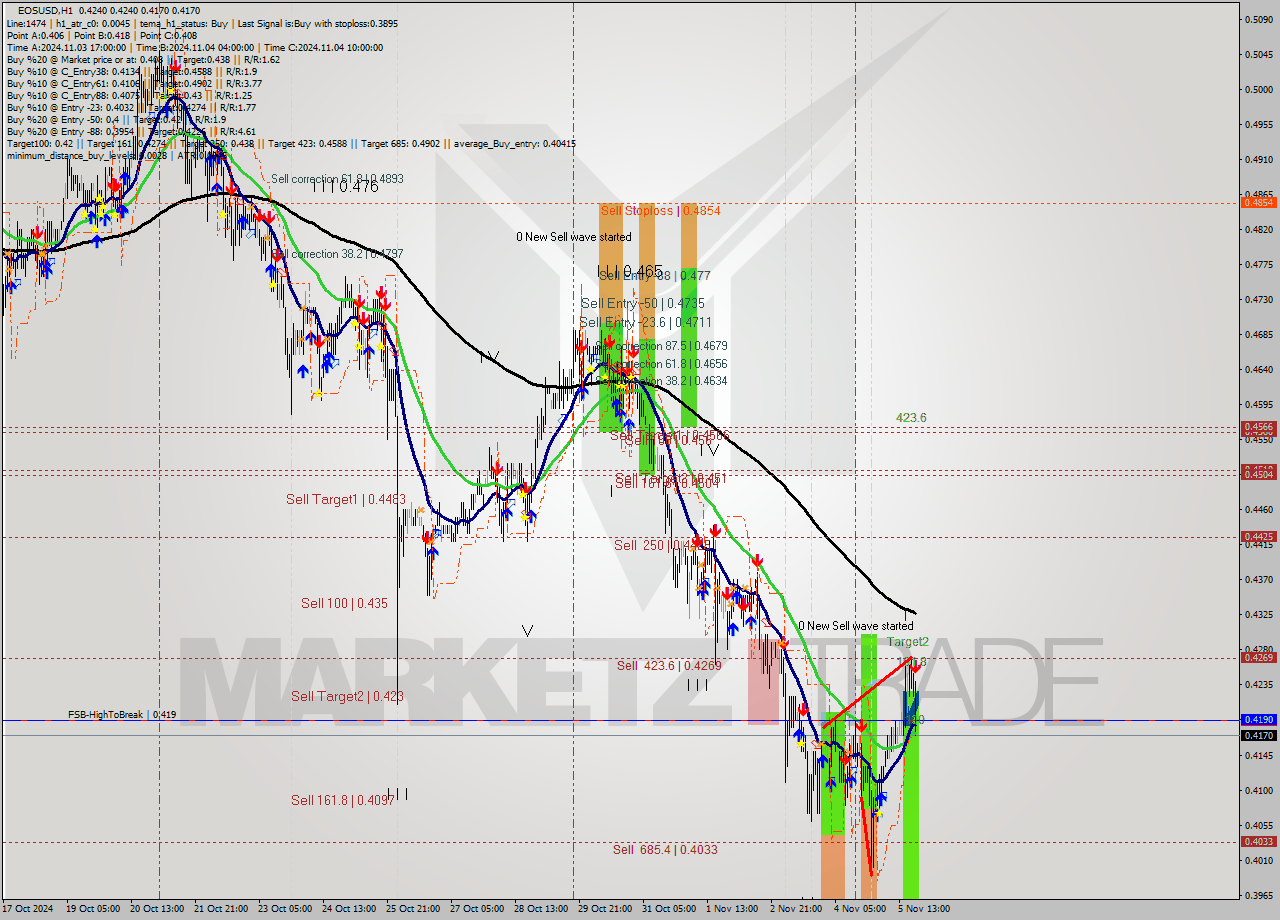This screenshot has height=920, width=1280.
Task: Click the '1 Nov 13:00' time label
Action: (x=732, y=909)
